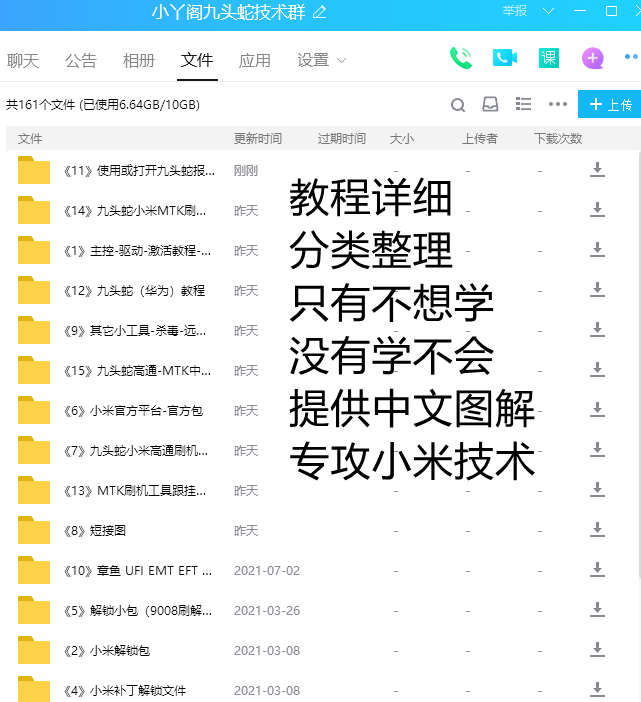
Task: Edit the group name with the pencil icon
Action: 320,12
